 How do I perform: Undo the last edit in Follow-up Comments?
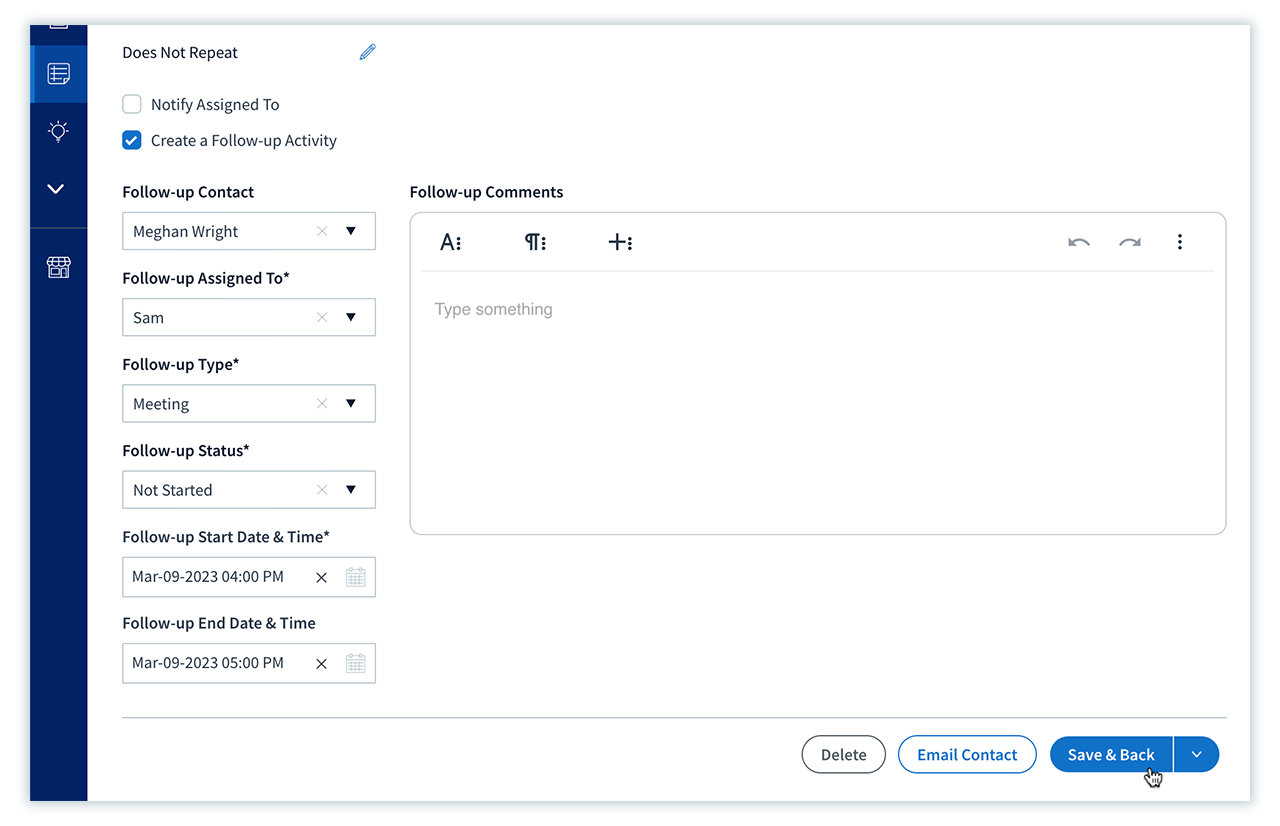pyautogui.click(x=1079, y=242)
